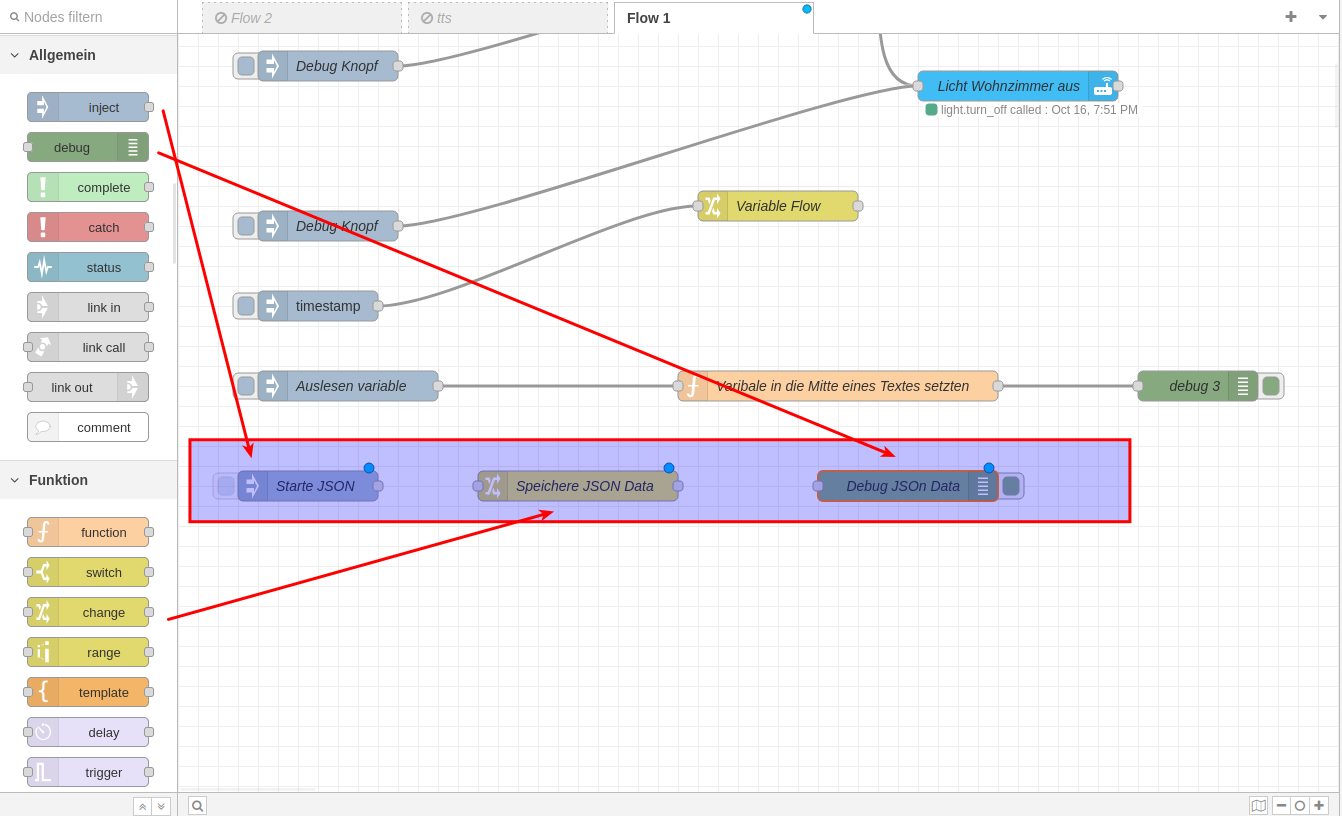The width and height of the screenshot is (1342, 816).
Task: Add a new flow with plus button
Action: [x=1290, y=17]
